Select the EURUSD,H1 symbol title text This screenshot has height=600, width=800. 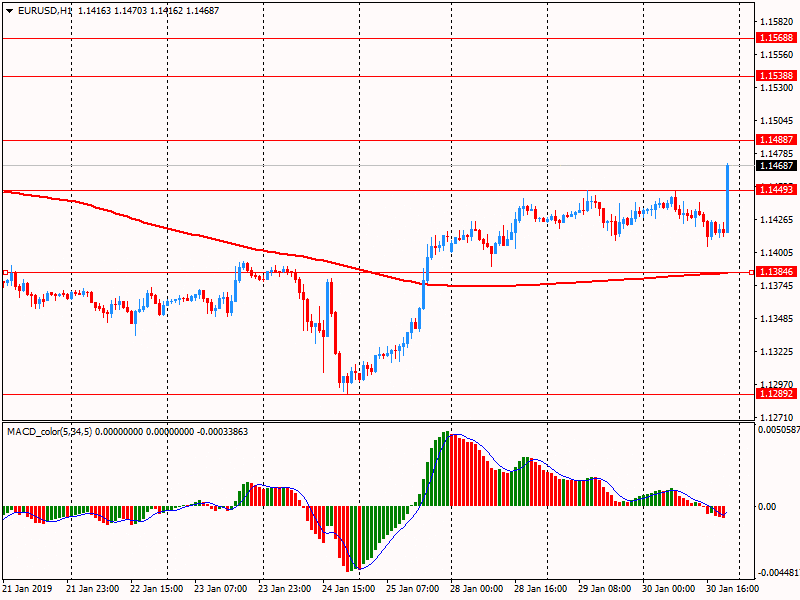click(45, 11)
